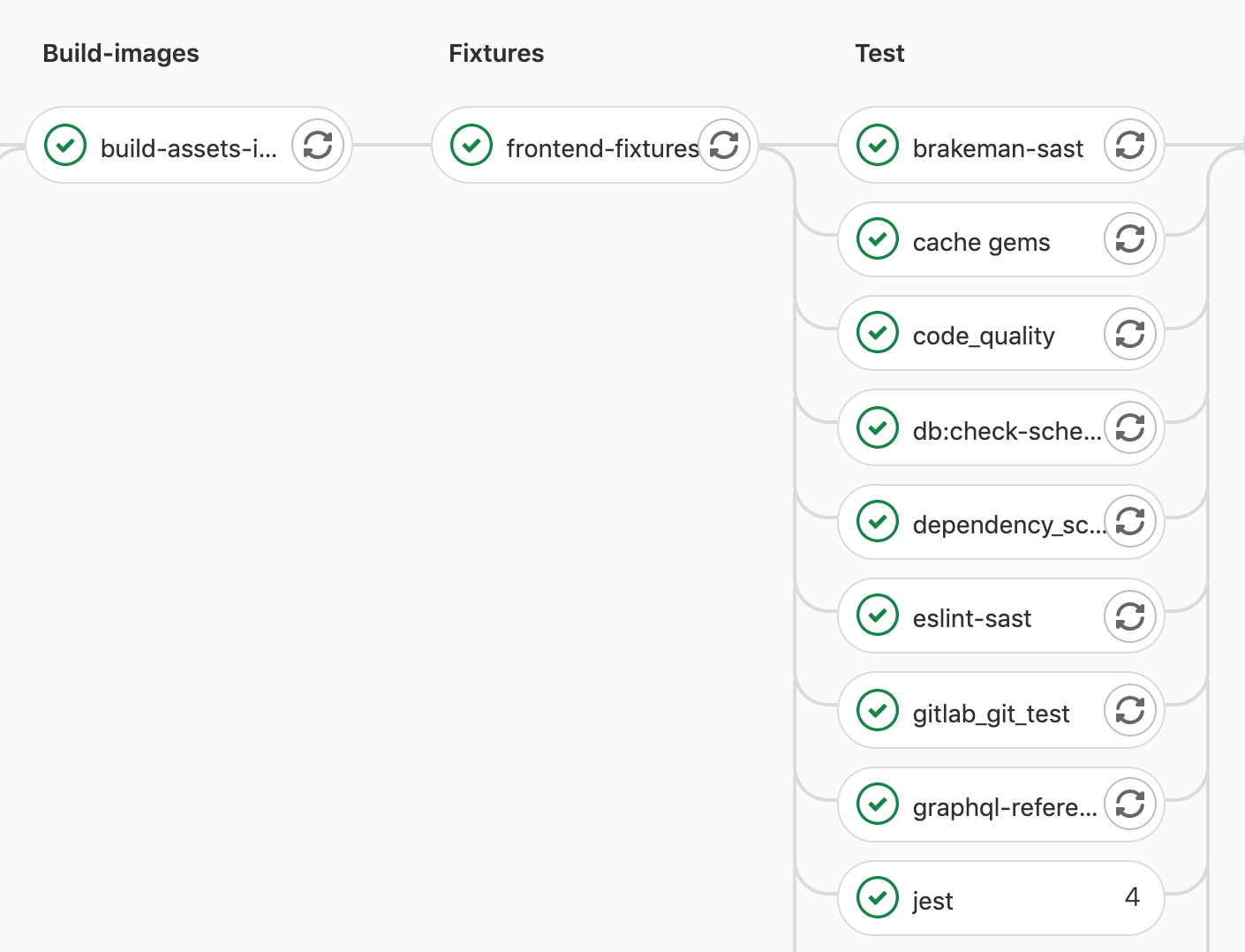Screen dimensions: 1245x952
Task: Click the success status icon on brakeman-sast
Action: pyautogui.click(x=876, y=145)
